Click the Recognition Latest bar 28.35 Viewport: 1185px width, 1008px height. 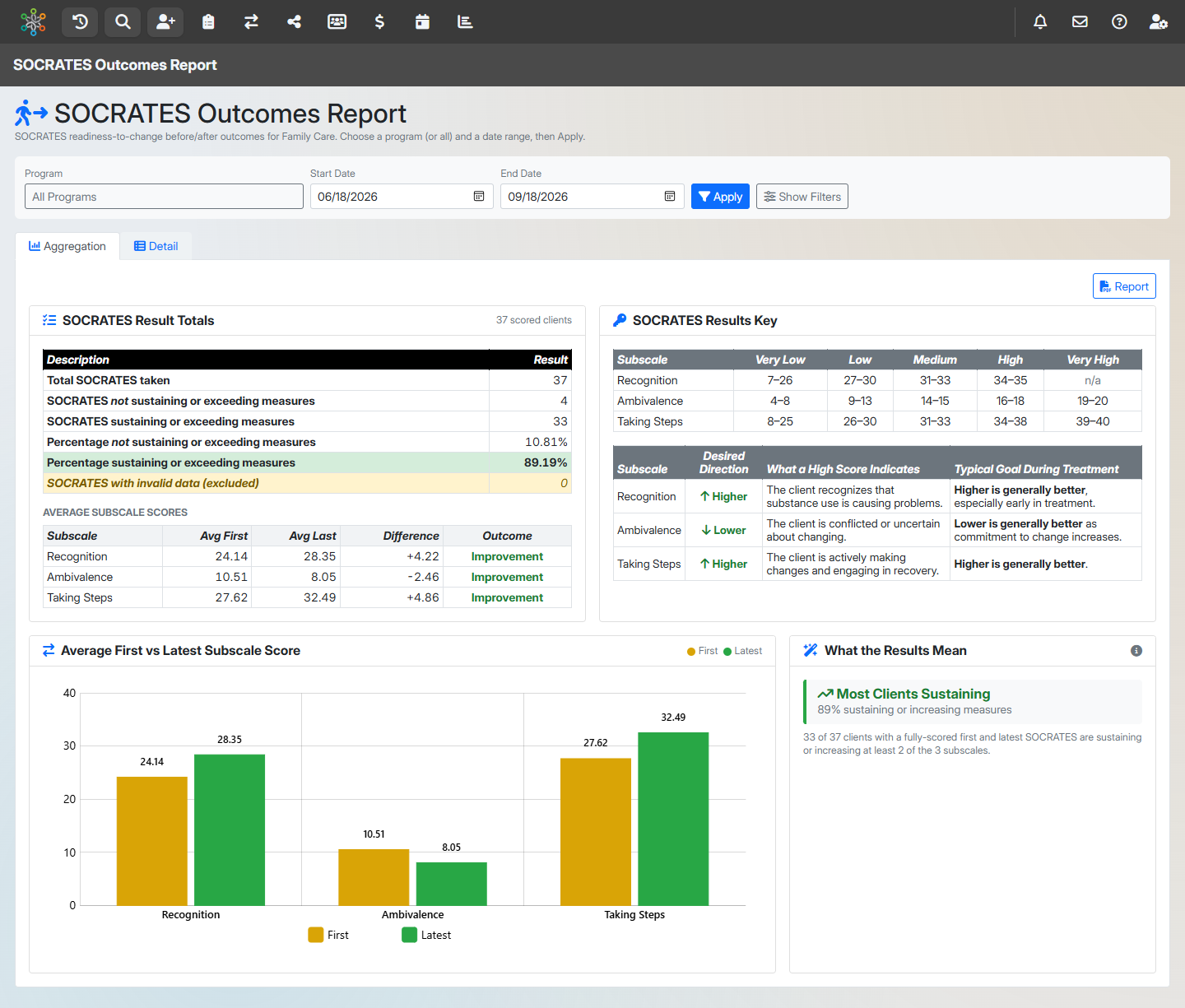click(x=230, y=829)
